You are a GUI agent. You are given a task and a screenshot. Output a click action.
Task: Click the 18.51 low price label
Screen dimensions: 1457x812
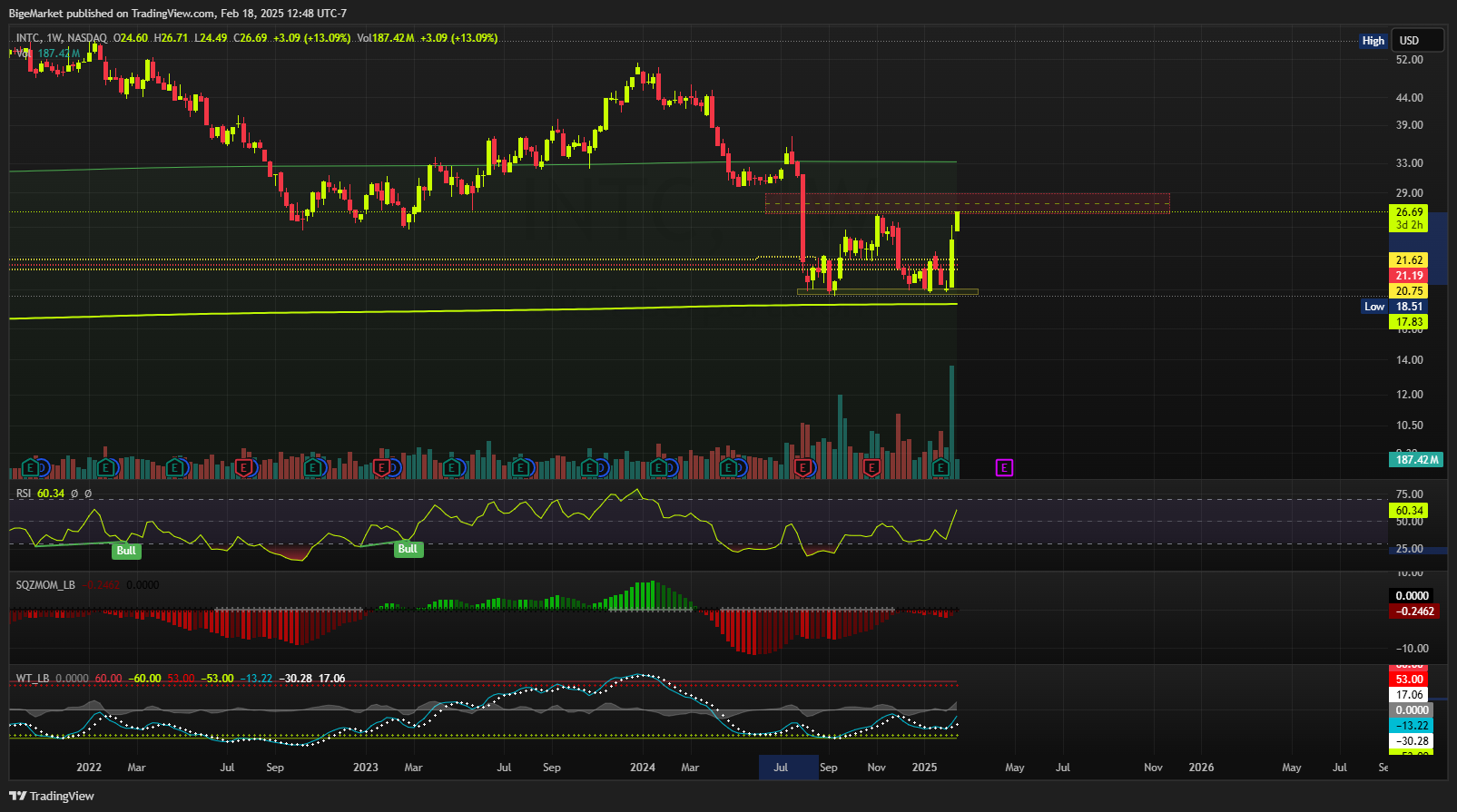point(1409,307)
